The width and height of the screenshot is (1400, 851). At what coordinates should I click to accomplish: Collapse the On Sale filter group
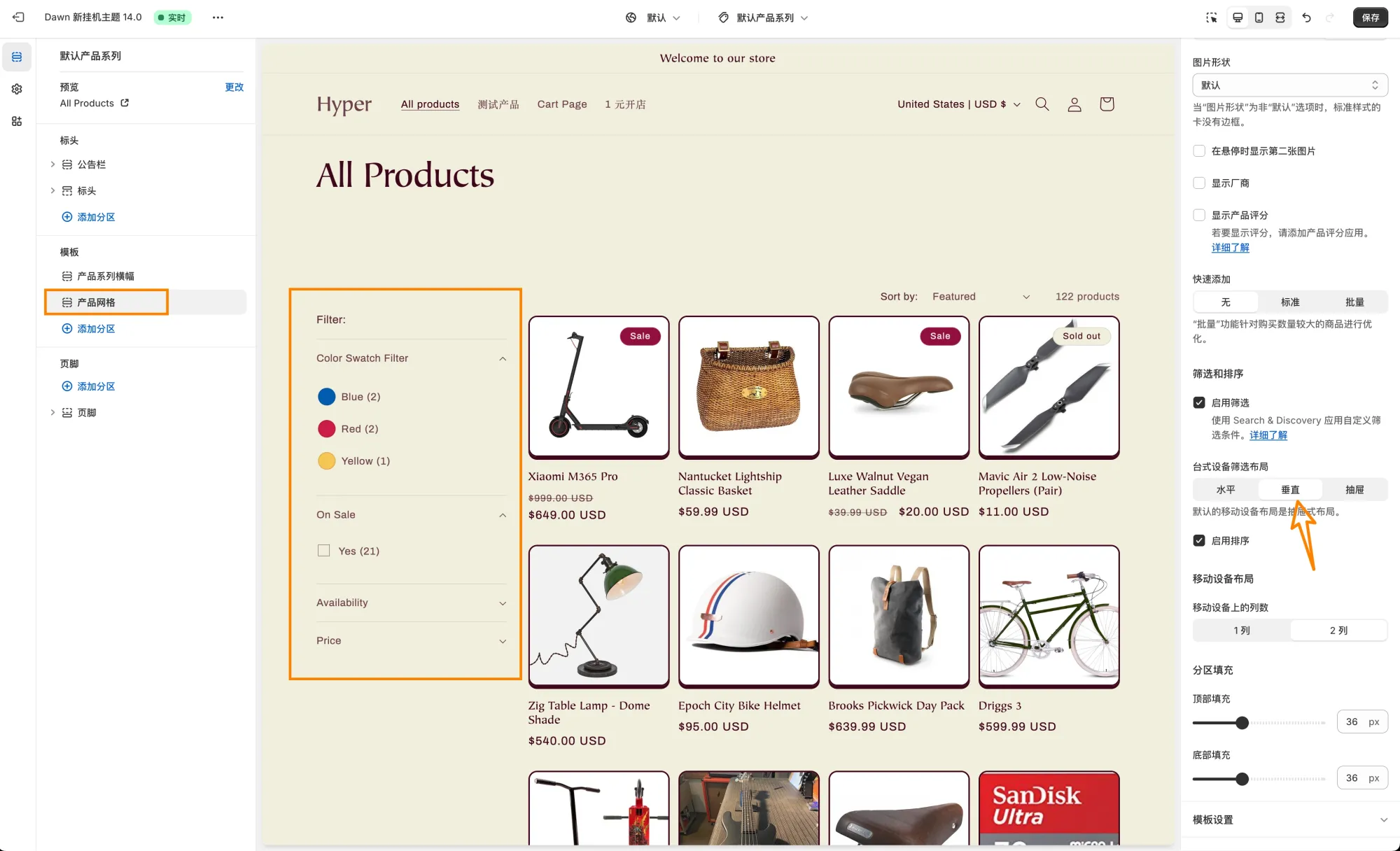tap(503, 516)
